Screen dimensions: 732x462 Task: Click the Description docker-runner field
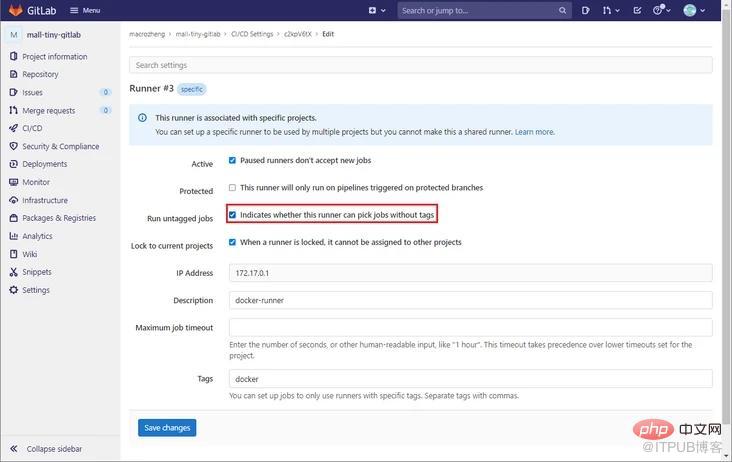click(471, 300)
